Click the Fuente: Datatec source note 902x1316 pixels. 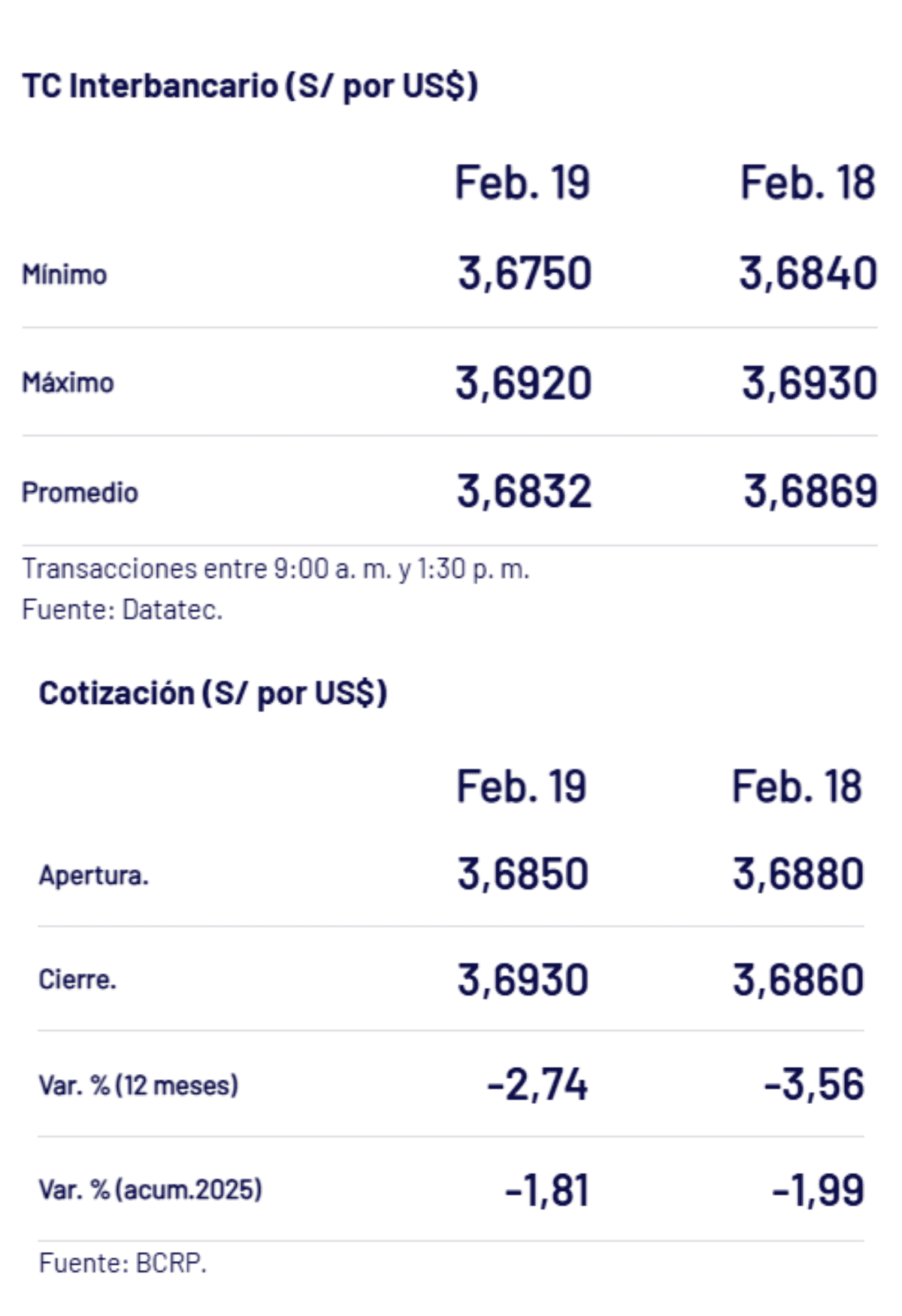click(x=122, y=610)
